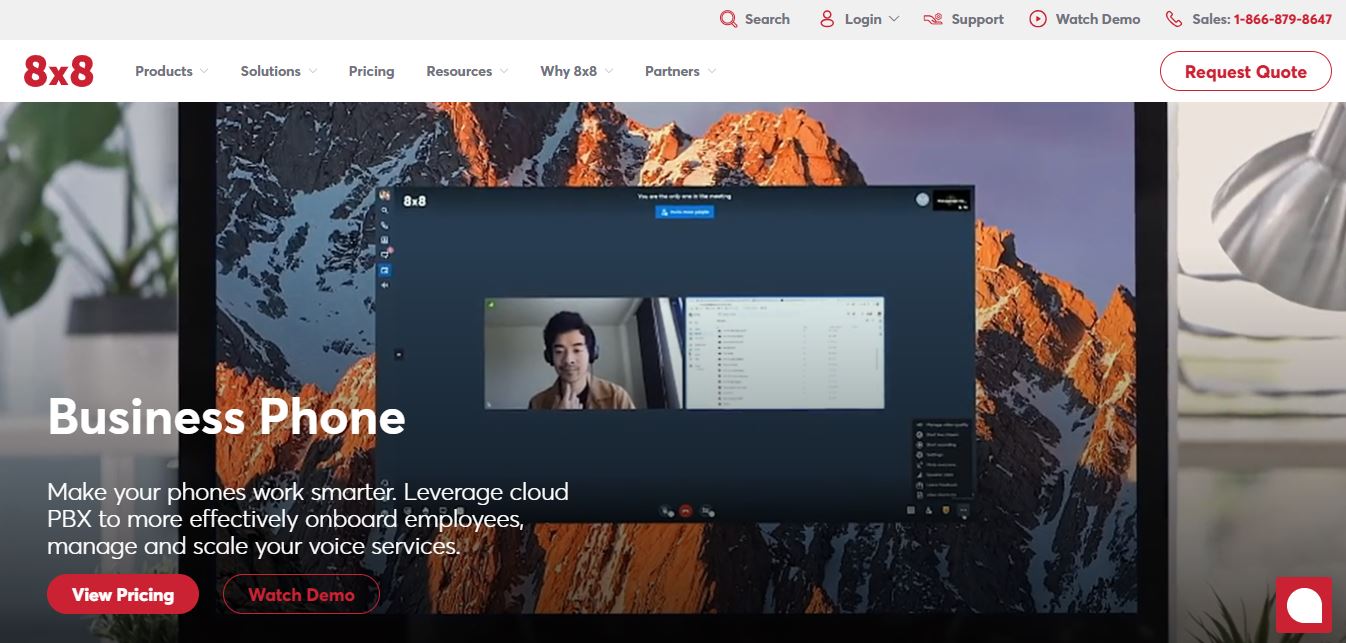Click the Business Phone heading

click(x=227, y=417)
